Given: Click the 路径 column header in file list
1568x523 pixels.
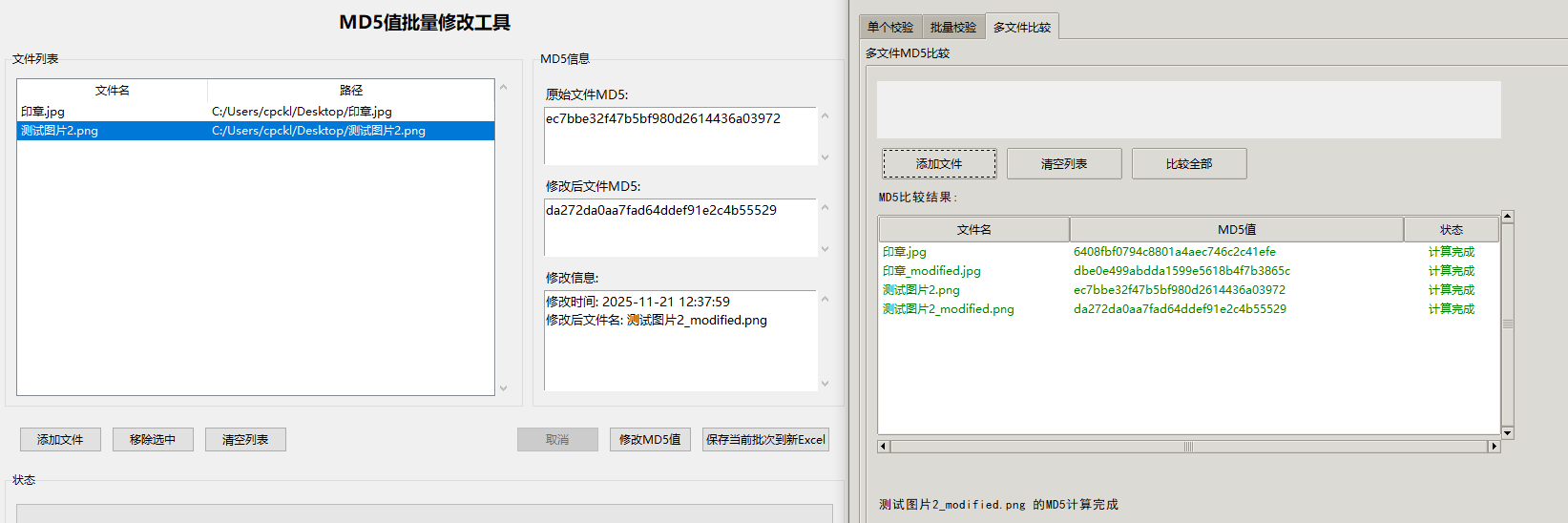Looking at the screenshot, I should (350, 91).
